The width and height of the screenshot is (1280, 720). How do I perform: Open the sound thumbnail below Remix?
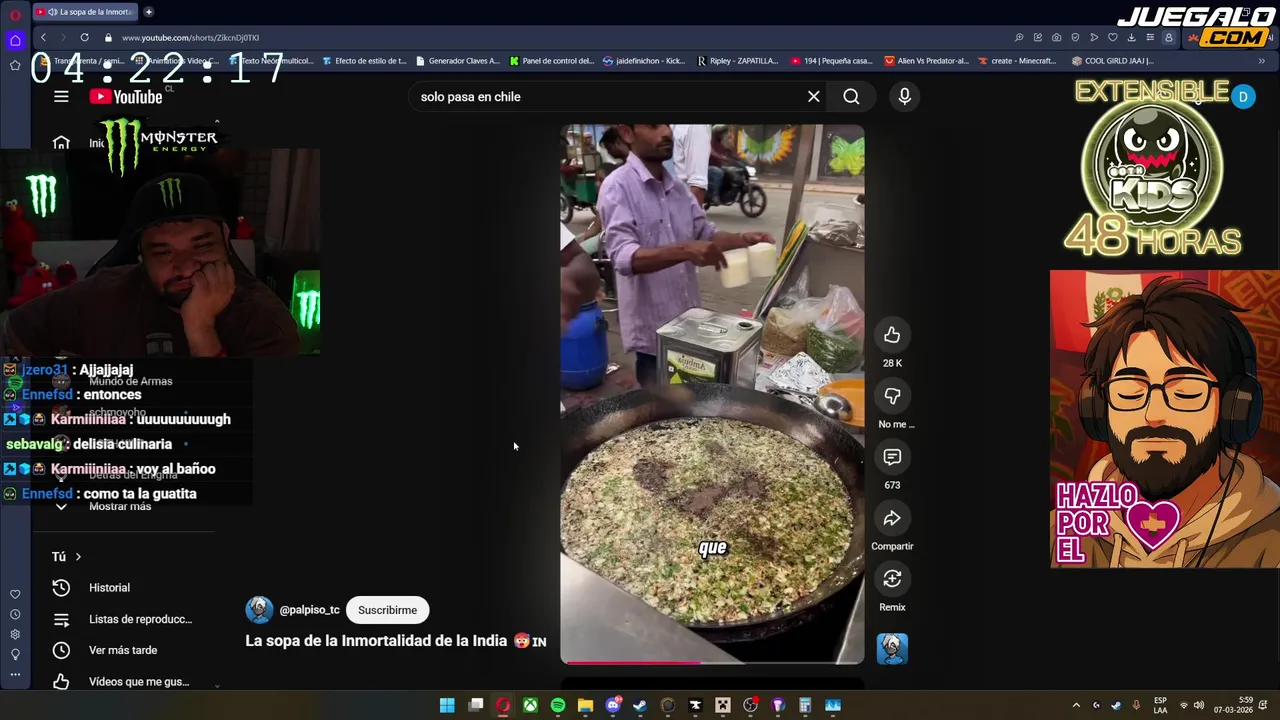[892, 649]
